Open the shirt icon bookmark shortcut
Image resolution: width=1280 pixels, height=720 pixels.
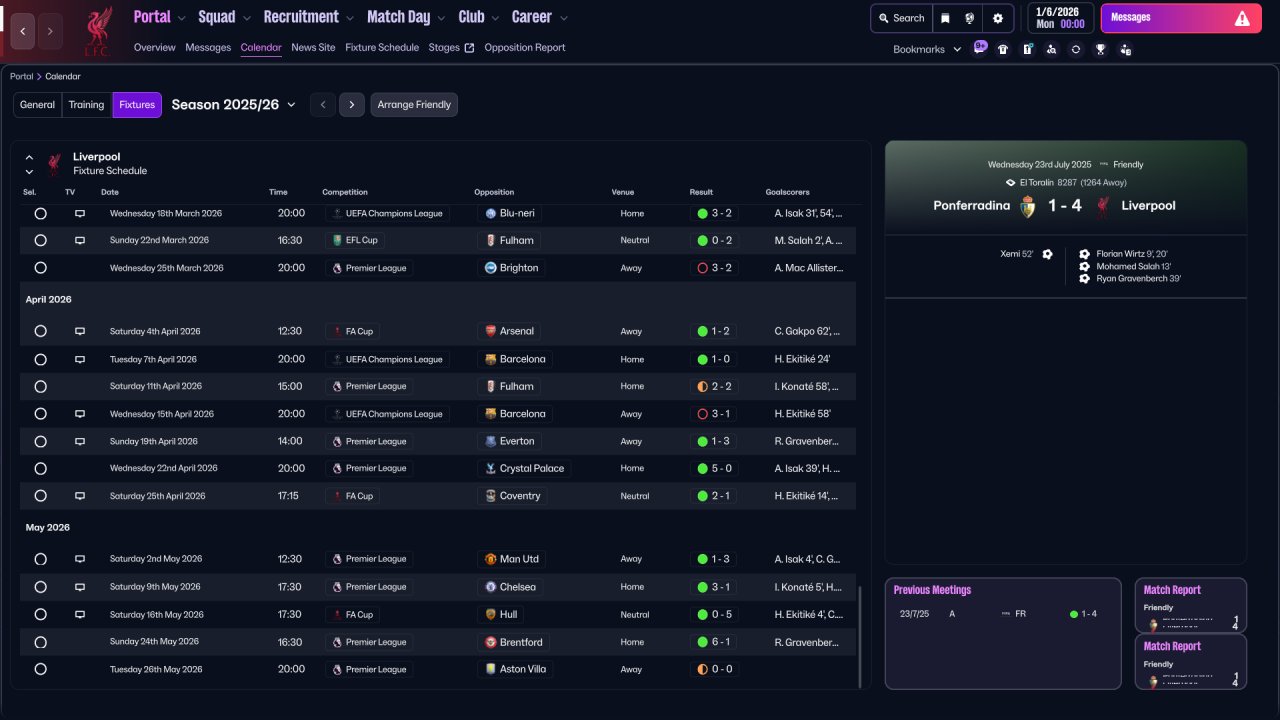click(x=1003, y=49)
